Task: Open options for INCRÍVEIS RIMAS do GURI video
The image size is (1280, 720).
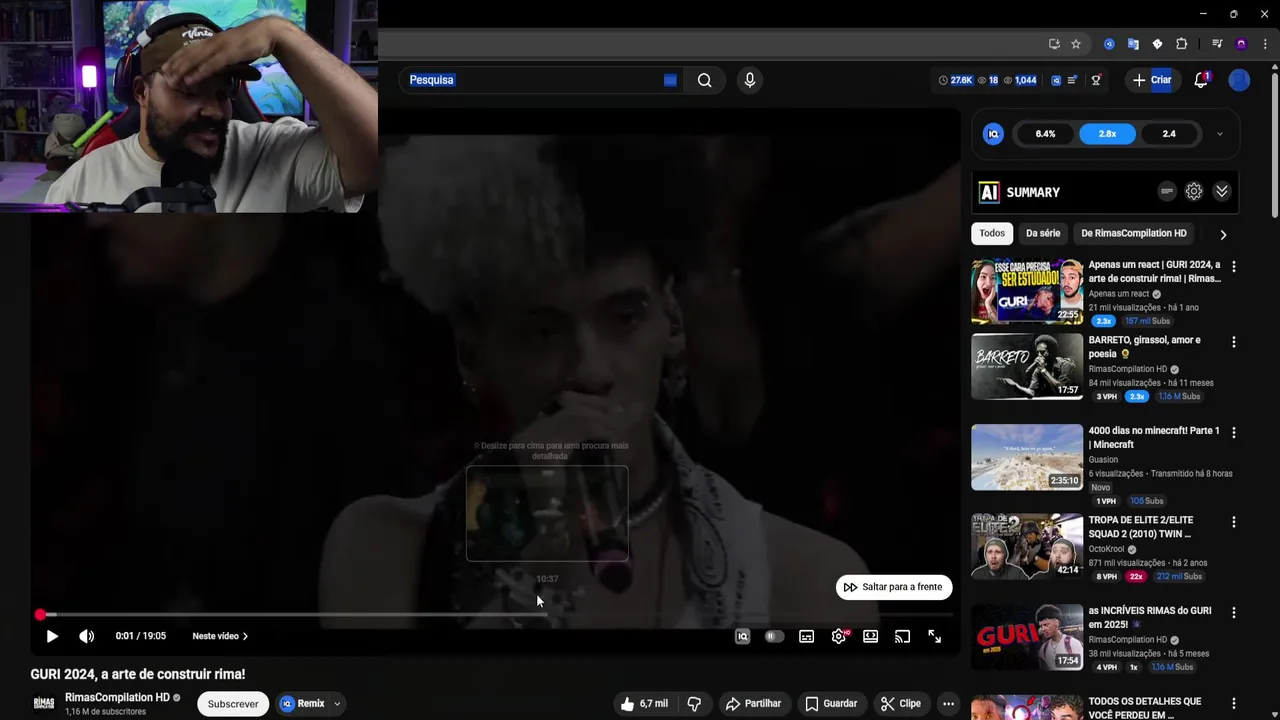Action: [x=1233, y=612]
